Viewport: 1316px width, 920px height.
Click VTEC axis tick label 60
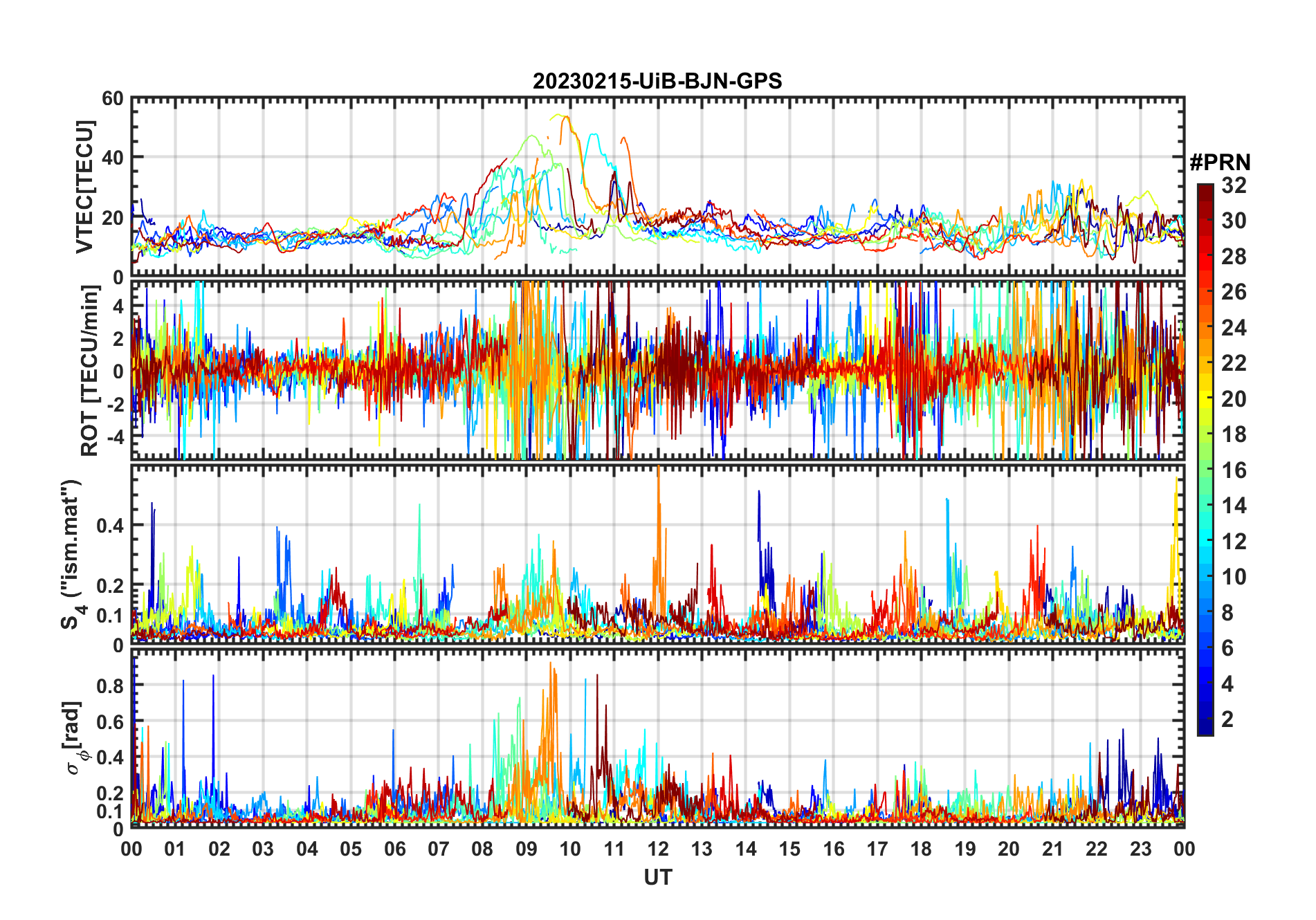113,99
